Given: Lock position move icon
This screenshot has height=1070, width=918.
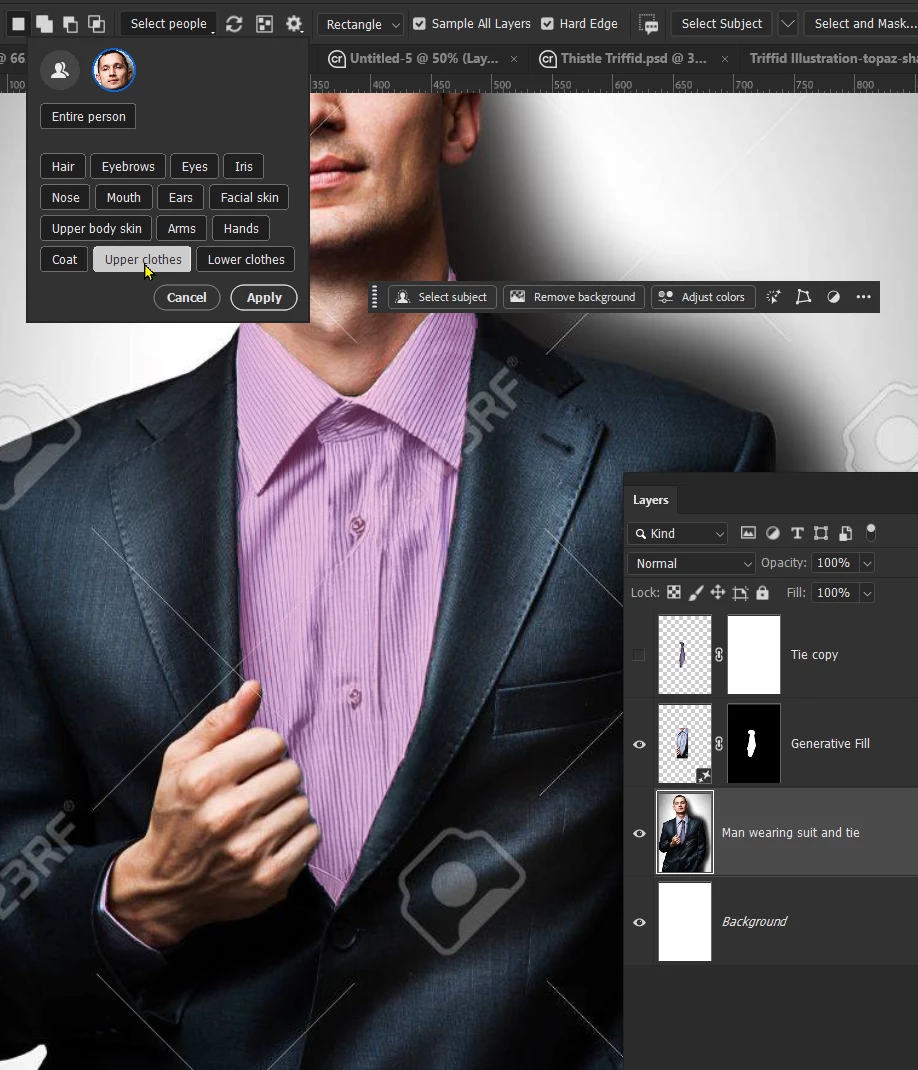Looking at the screenshot, I should pos(717,592).
